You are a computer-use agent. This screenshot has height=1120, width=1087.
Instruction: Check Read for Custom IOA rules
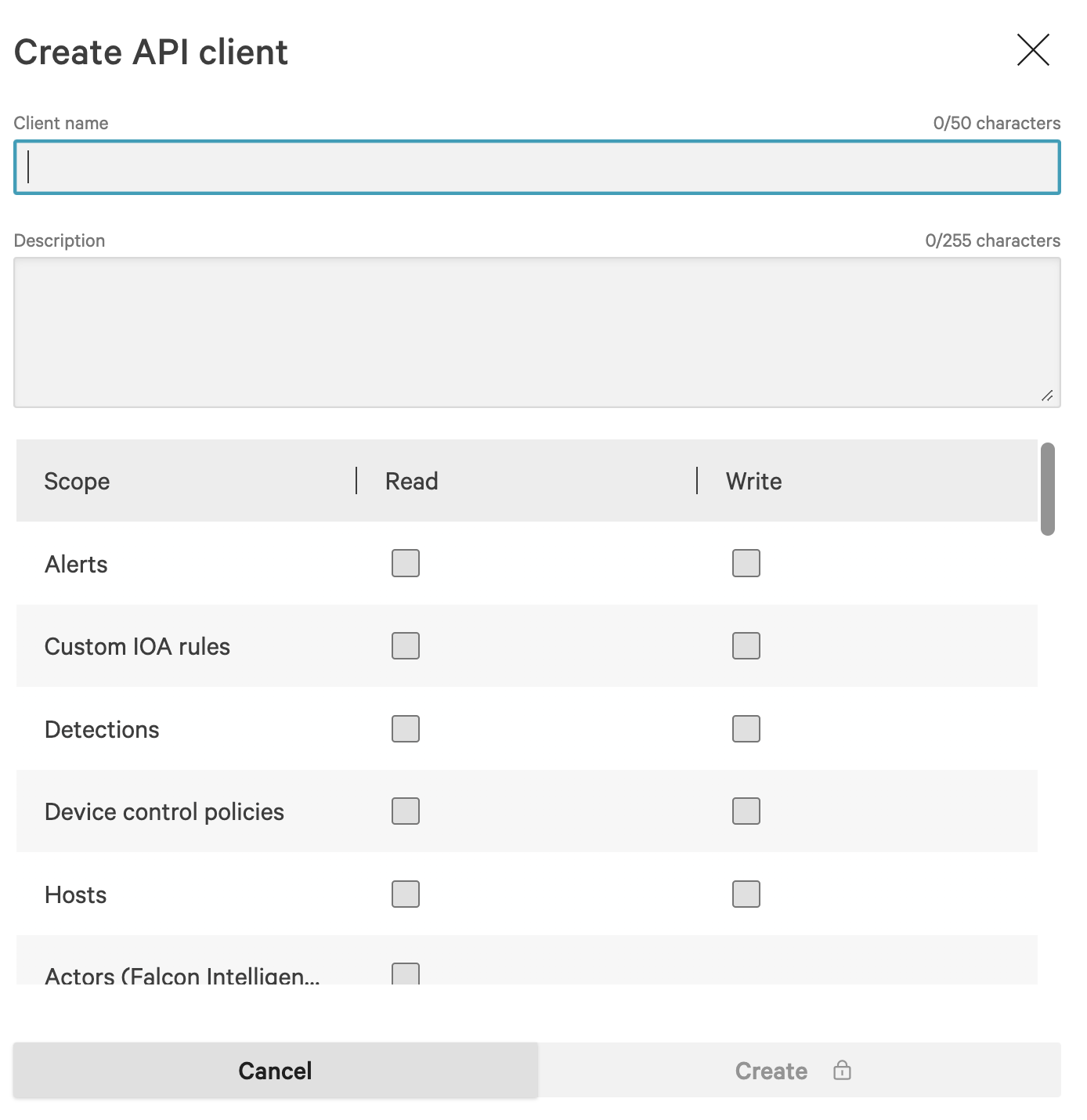point(406,646)
